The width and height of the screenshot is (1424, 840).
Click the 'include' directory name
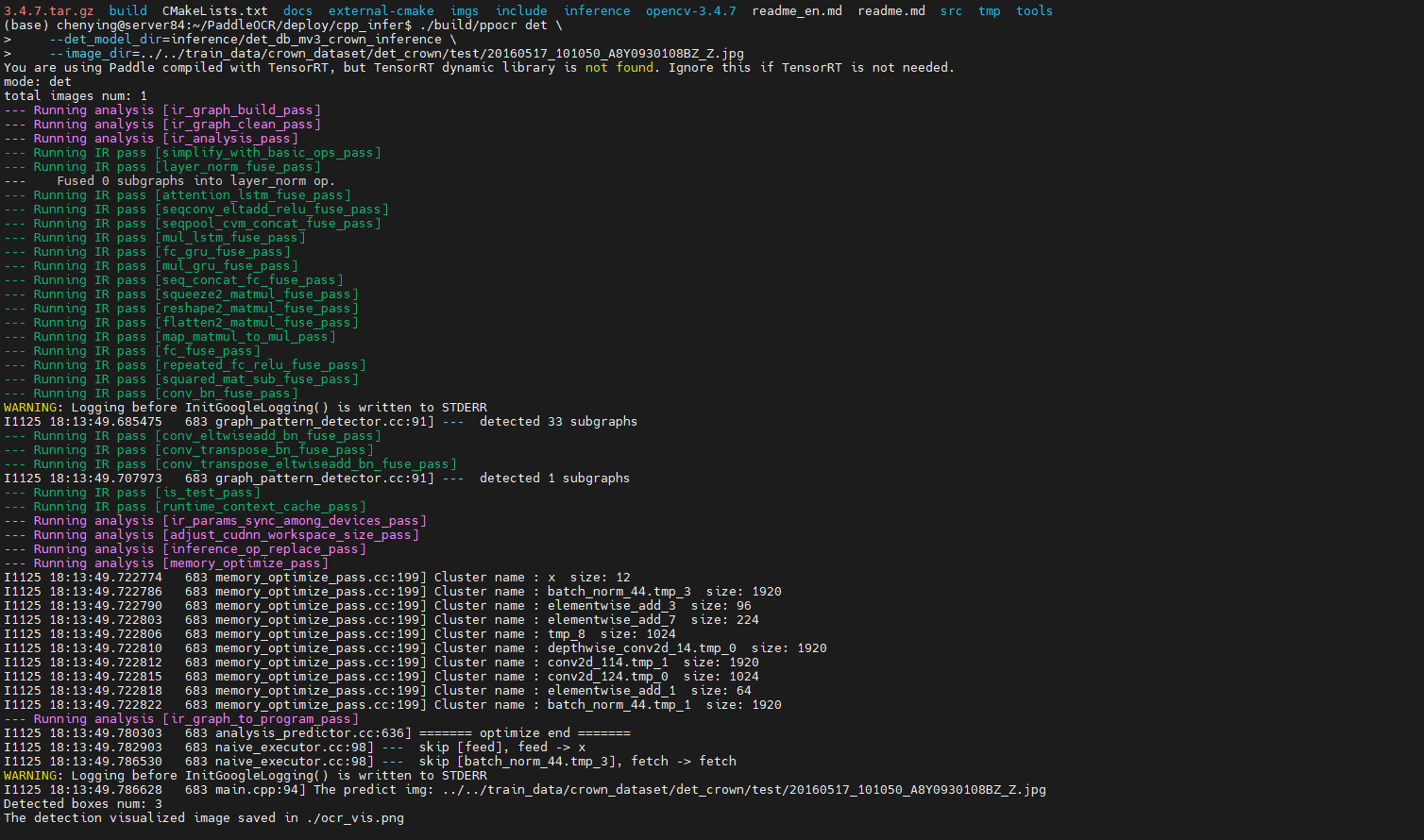coord(521,10)
